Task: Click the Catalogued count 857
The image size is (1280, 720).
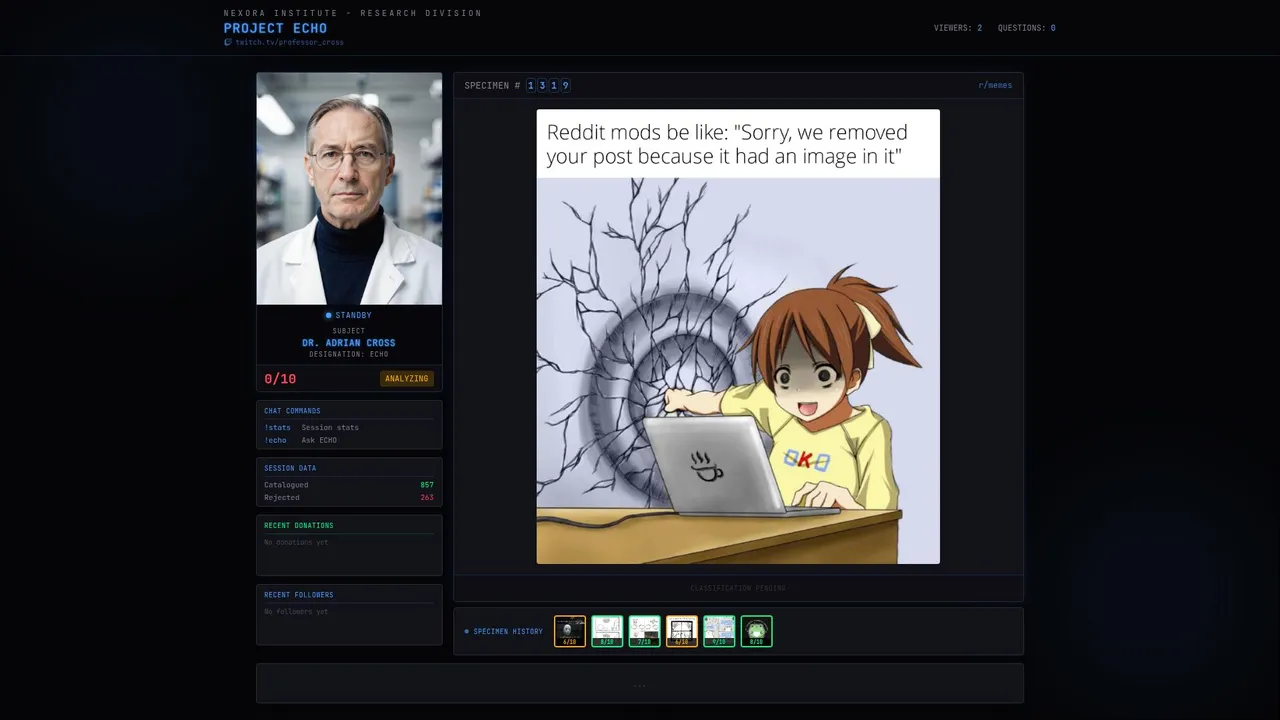Action: click(x=427, y=485)
